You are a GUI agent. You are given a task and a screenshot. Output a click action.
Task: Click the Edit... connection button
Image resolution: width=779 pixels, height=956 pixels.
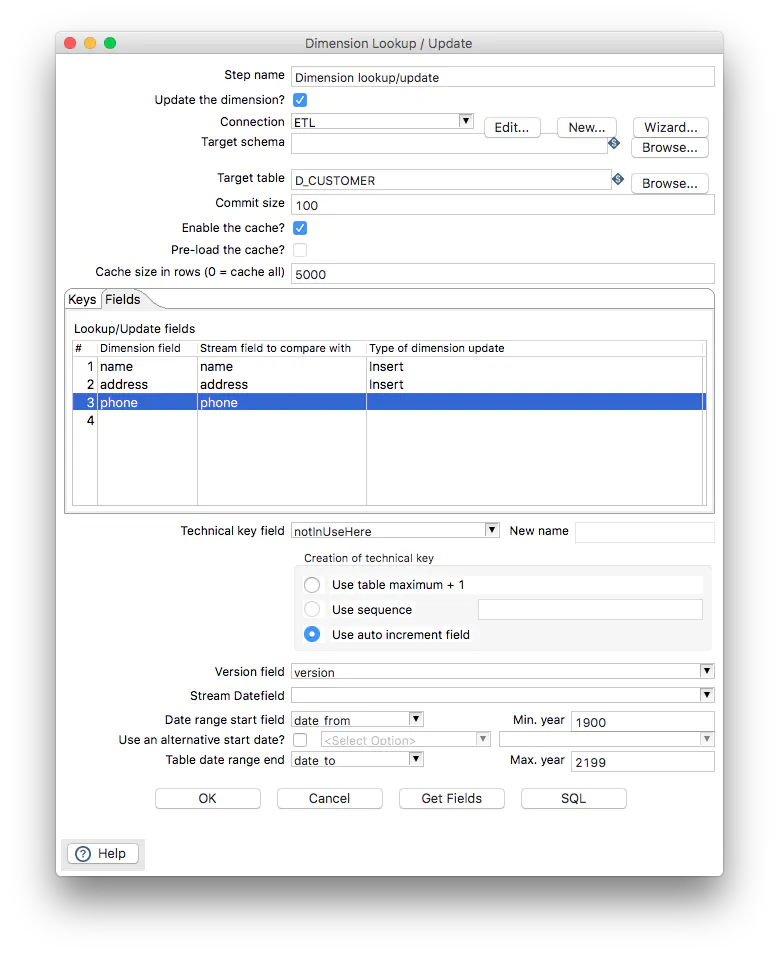[x=512, y=127]
